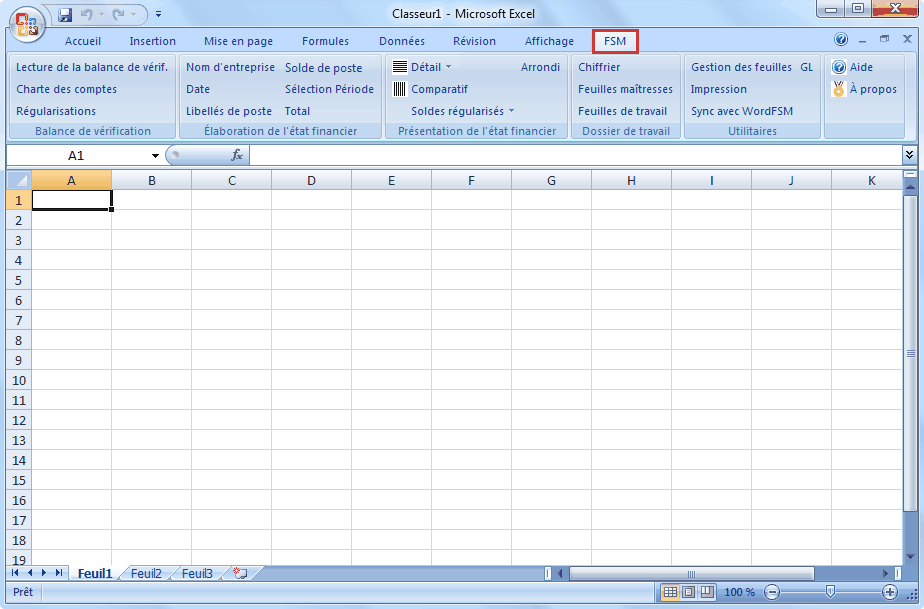
Task: Click Lecture de la balance de vérif.
Action: coord(92,67)
